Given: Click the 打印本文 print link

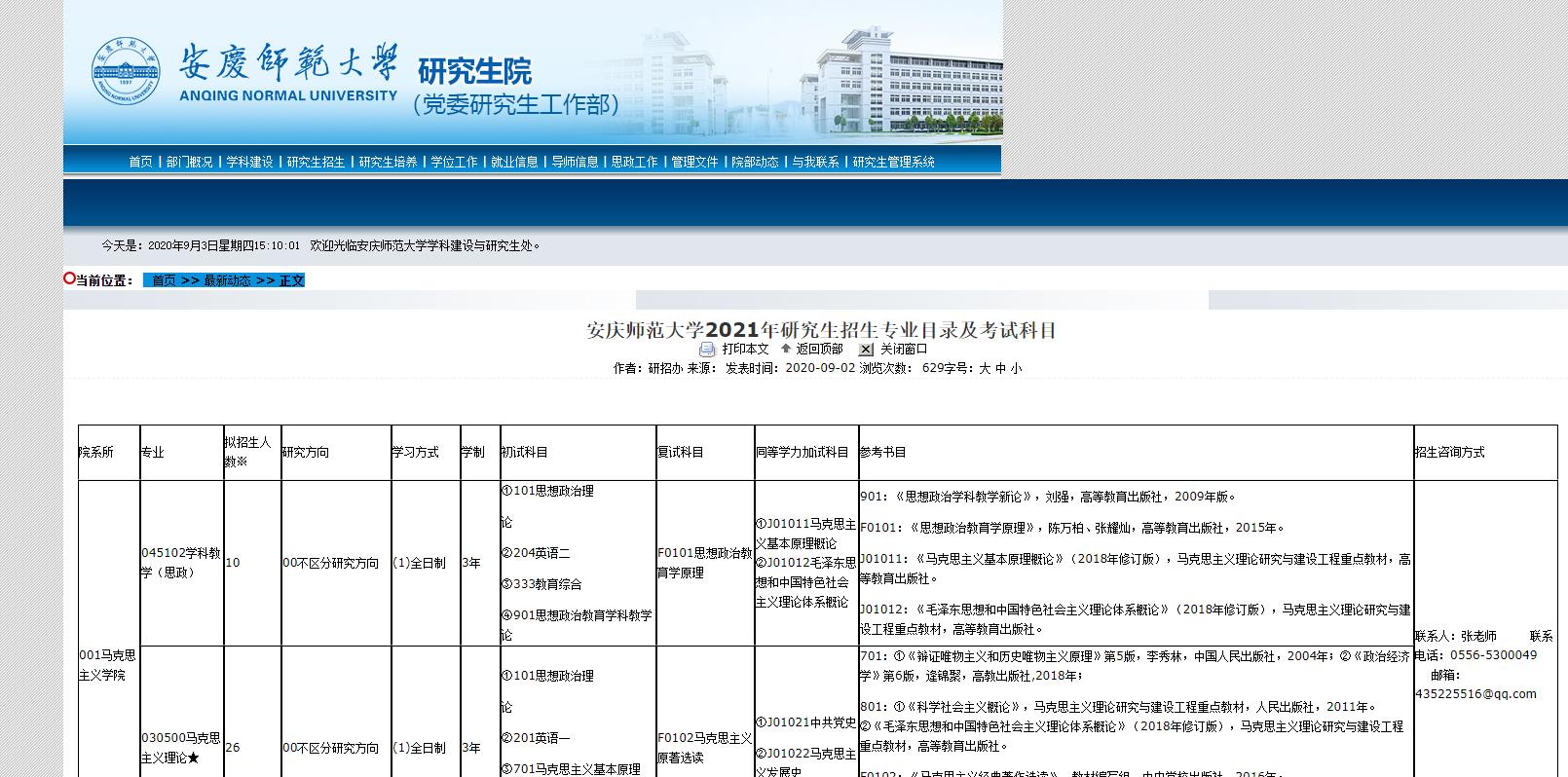Looking at the screenshot, I should [x=745, y=350].
